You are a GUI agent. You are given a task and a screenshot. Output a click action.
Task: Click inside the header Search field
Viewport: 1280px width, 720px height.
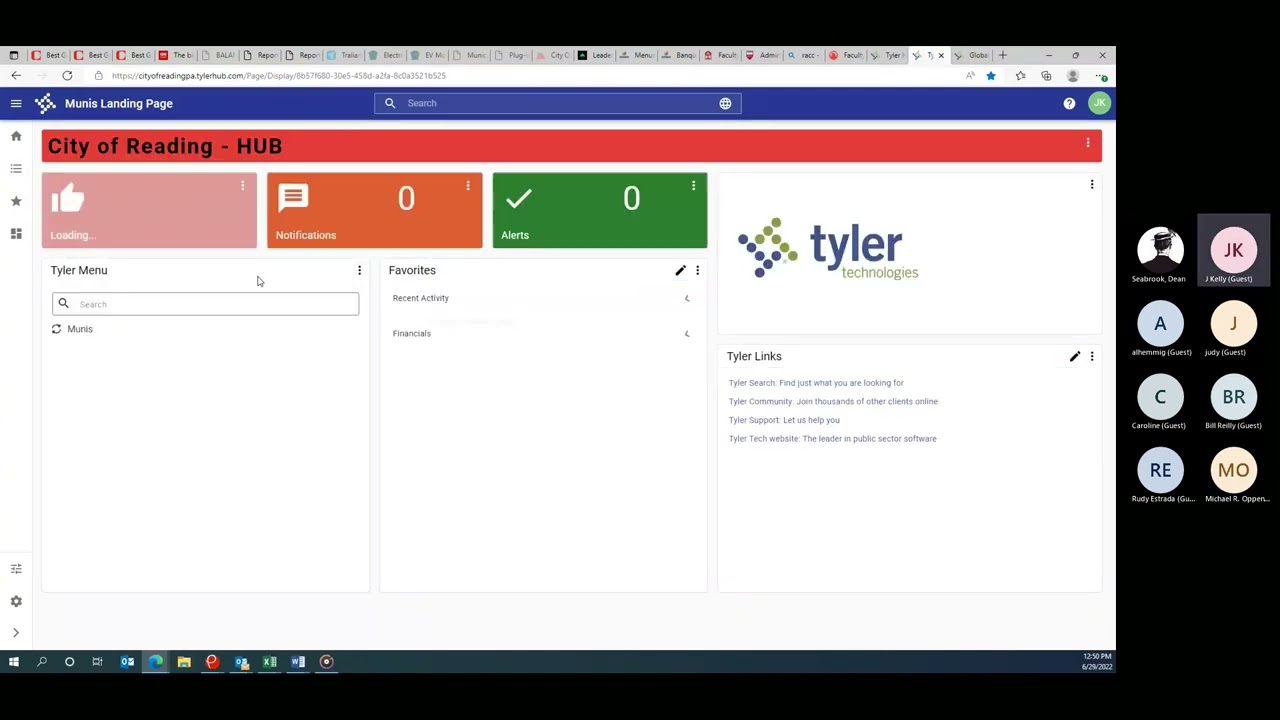(x=558, y=103)
